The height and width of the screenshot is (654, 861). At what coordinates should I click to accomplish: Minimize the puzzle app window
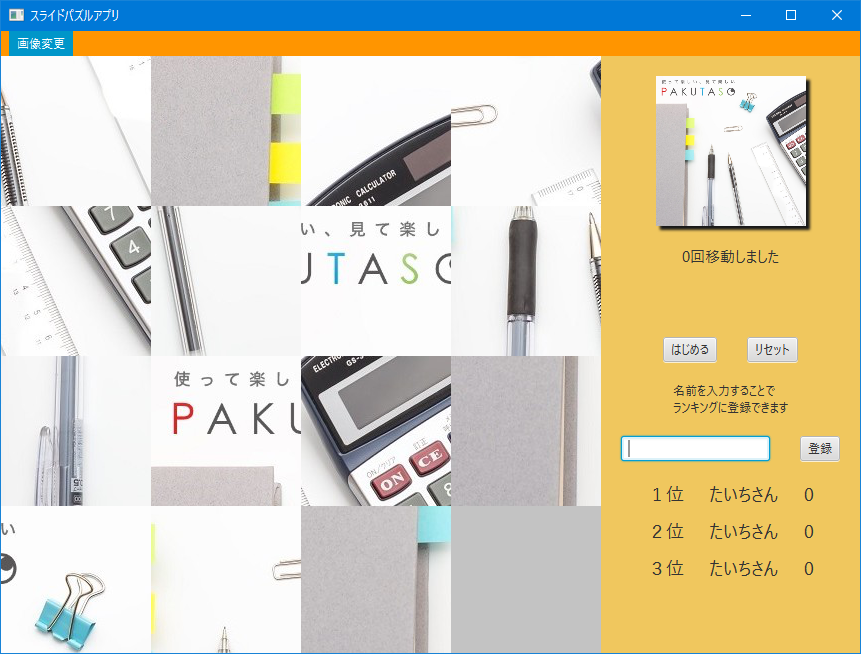[x=745, y=15]
